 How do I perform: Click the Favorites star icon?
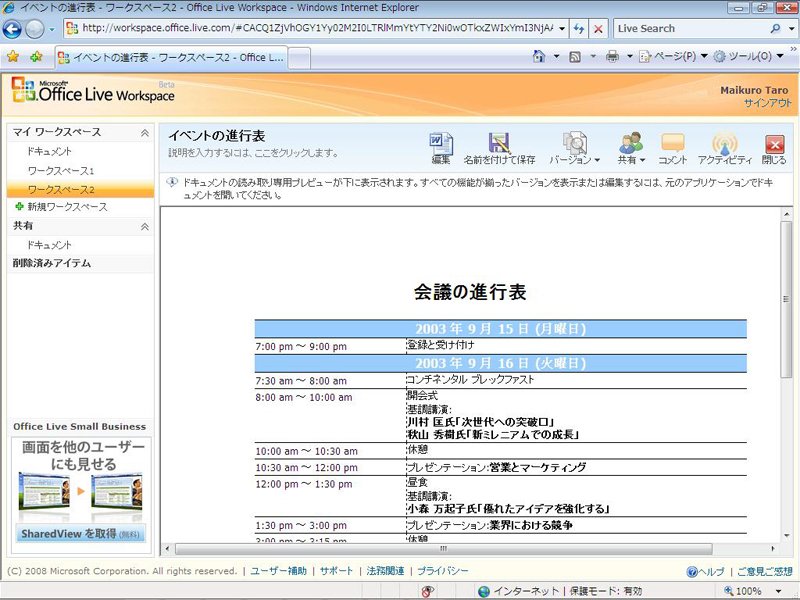(x=13, y=57)
